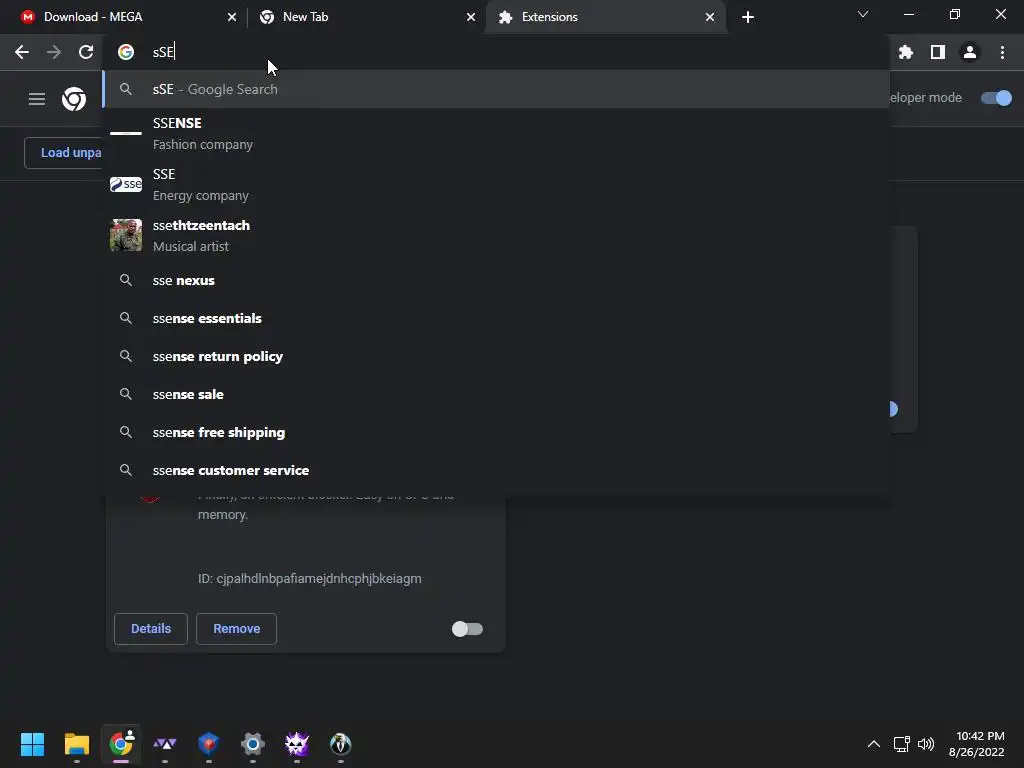Close the New Tab tab
This screenshot has height=768, width=1024.
471,17
